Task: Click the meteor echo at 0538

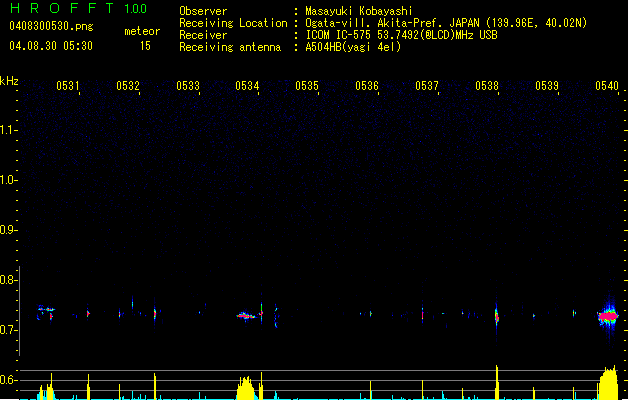Action: [497, 317]
